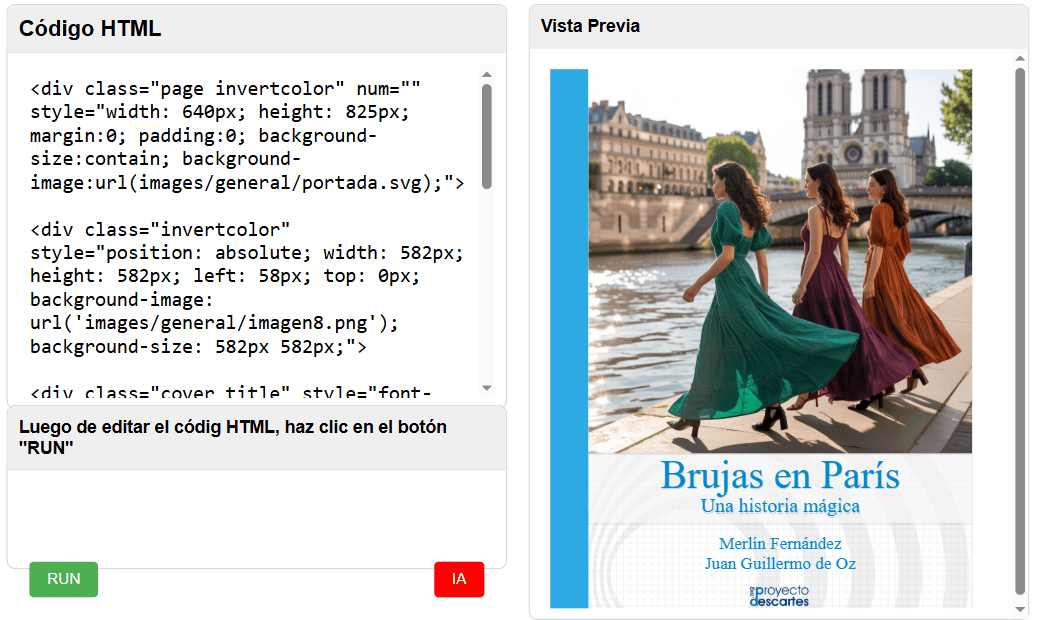
Task: Click the "Brujas en París" book title
Action: point(780,475)
